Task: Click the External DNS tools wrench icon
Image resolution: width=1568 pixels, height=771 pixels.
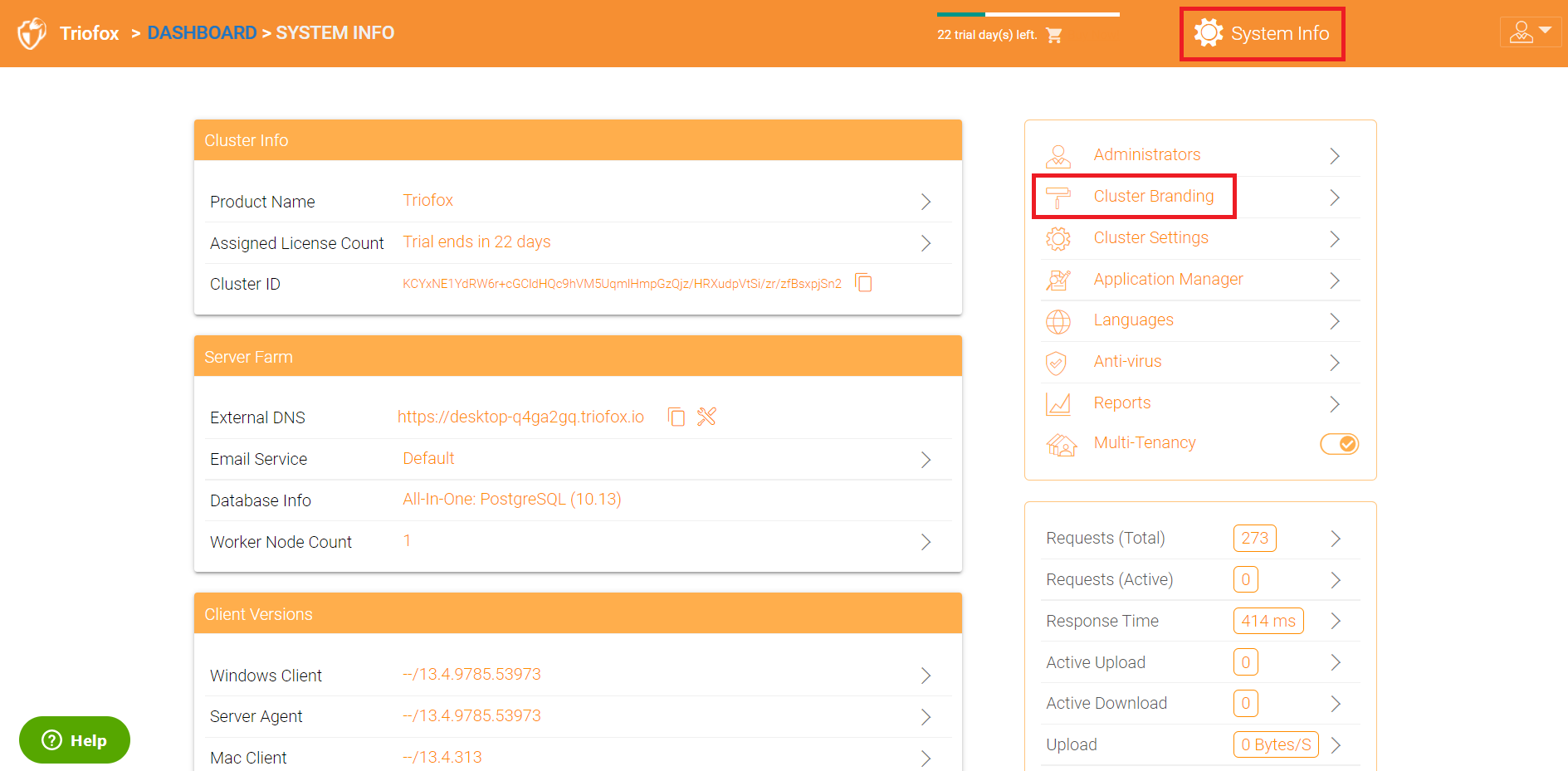Action: pos(706,417)
